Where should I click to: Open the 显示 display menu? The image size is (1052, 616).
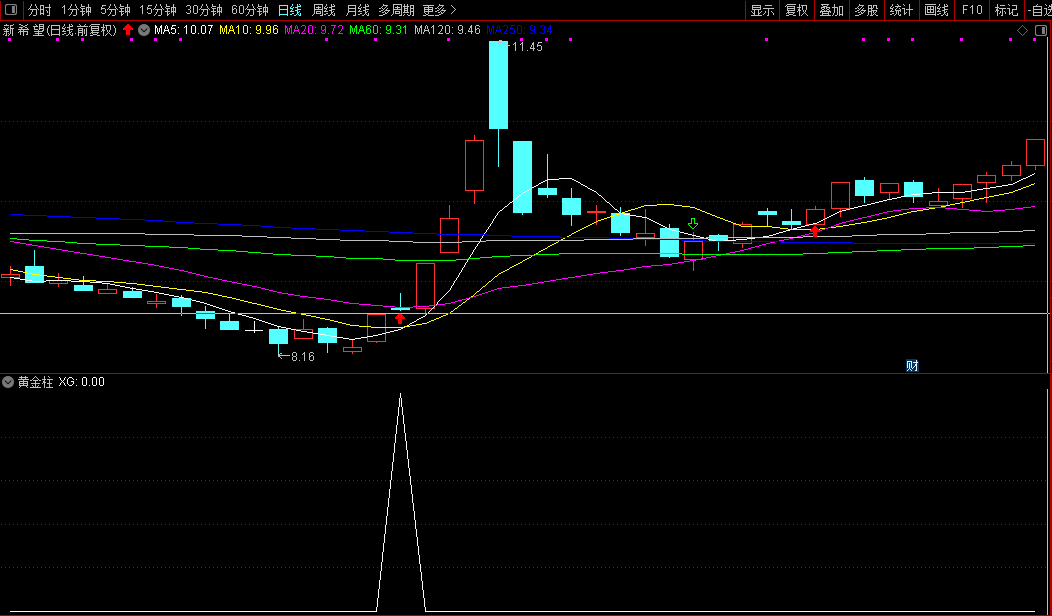click(762, 10)
